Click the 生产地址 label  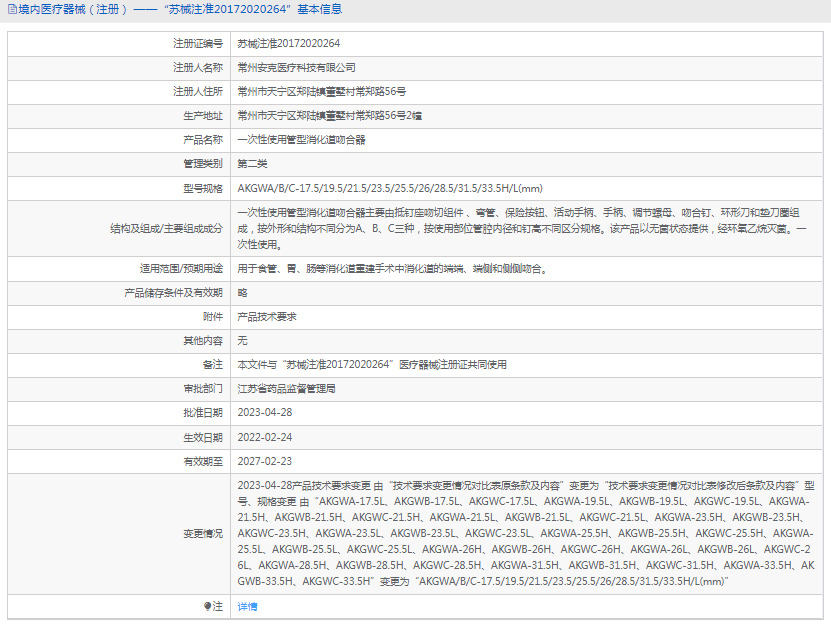[203, 116]
